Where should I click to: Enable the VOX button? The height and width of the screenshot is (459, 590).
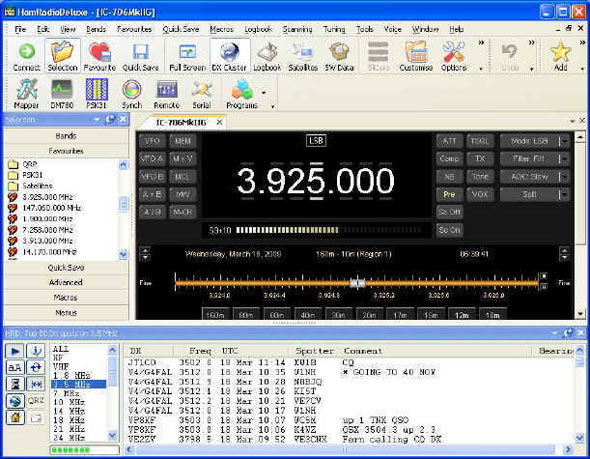click(x=480, y=194)
